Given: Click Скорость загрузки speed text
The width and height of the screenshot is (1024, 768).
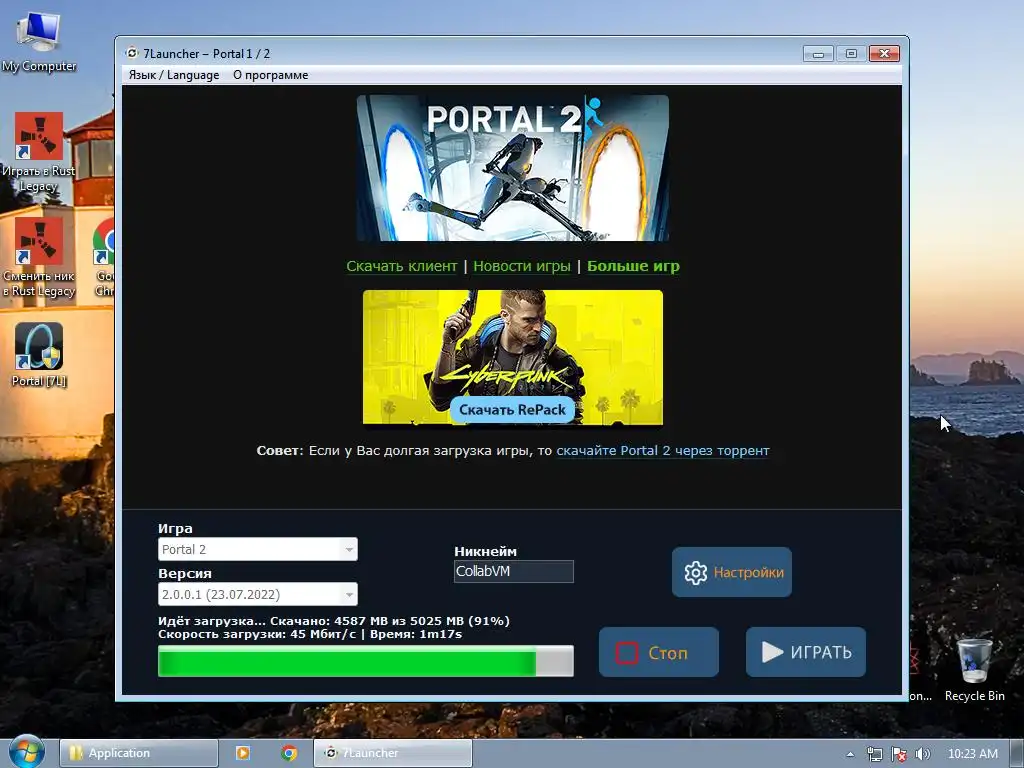Looking at the screenshot, I should (x=310, y=634).
